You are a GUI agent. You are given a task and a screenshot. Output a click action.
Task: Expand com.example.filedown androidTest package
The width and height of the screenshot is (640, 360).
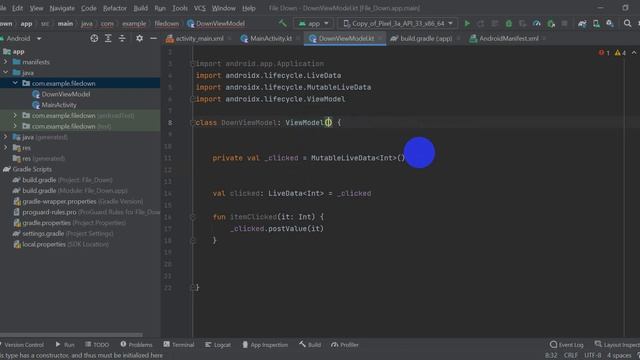[x=15, y=116]
